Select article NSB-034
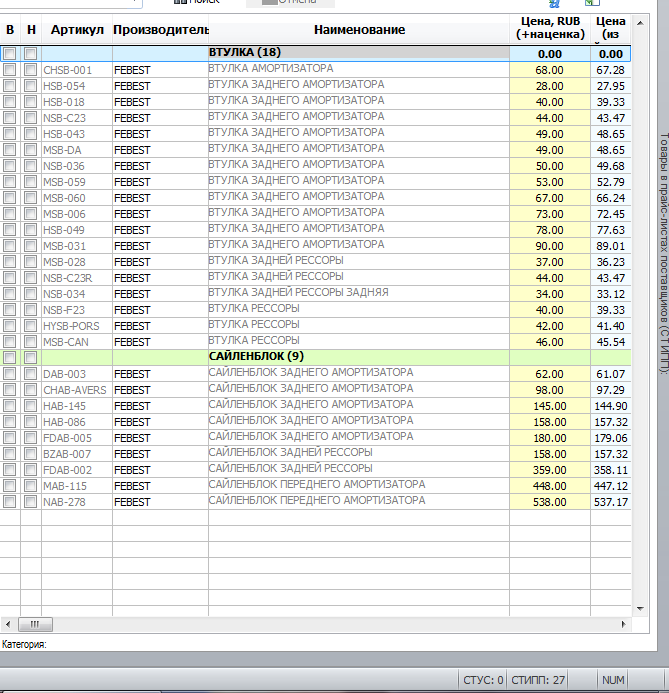Viewport: 669px width, 693px height. [x=64, y=294]
